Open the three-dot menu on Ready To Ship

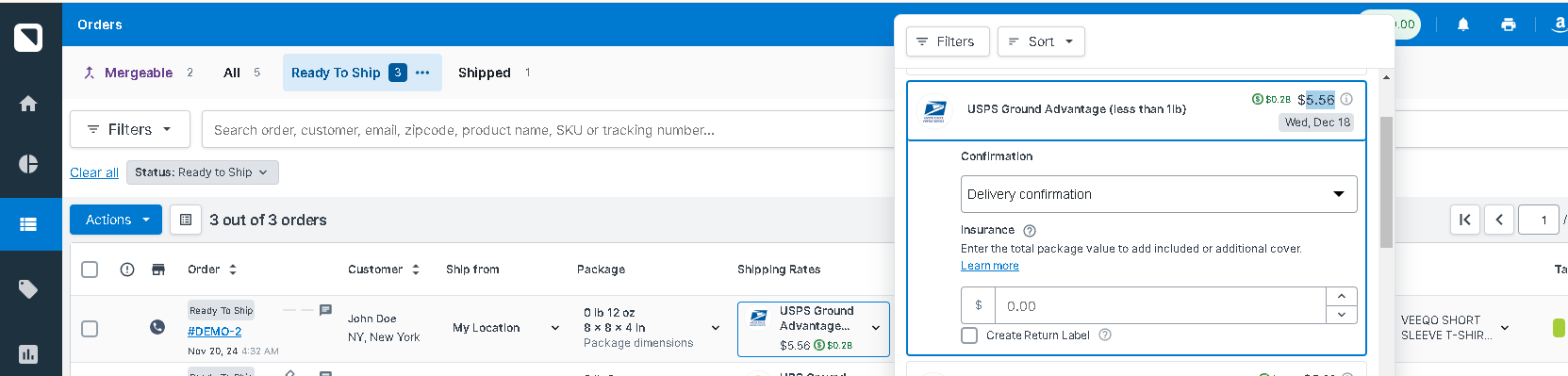click(422, 73)
